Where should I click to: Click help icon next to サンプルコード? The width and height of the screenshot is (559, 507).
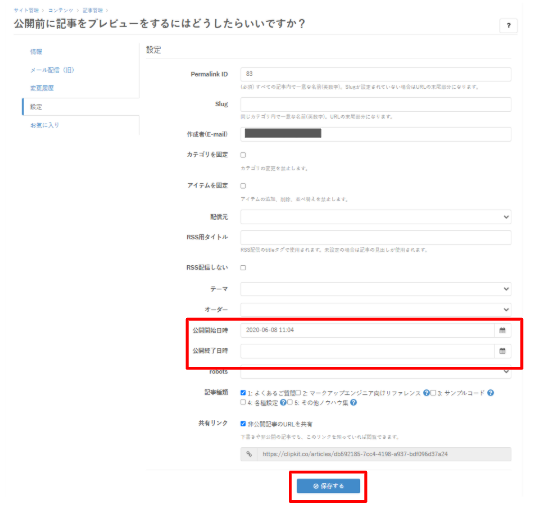491,393
